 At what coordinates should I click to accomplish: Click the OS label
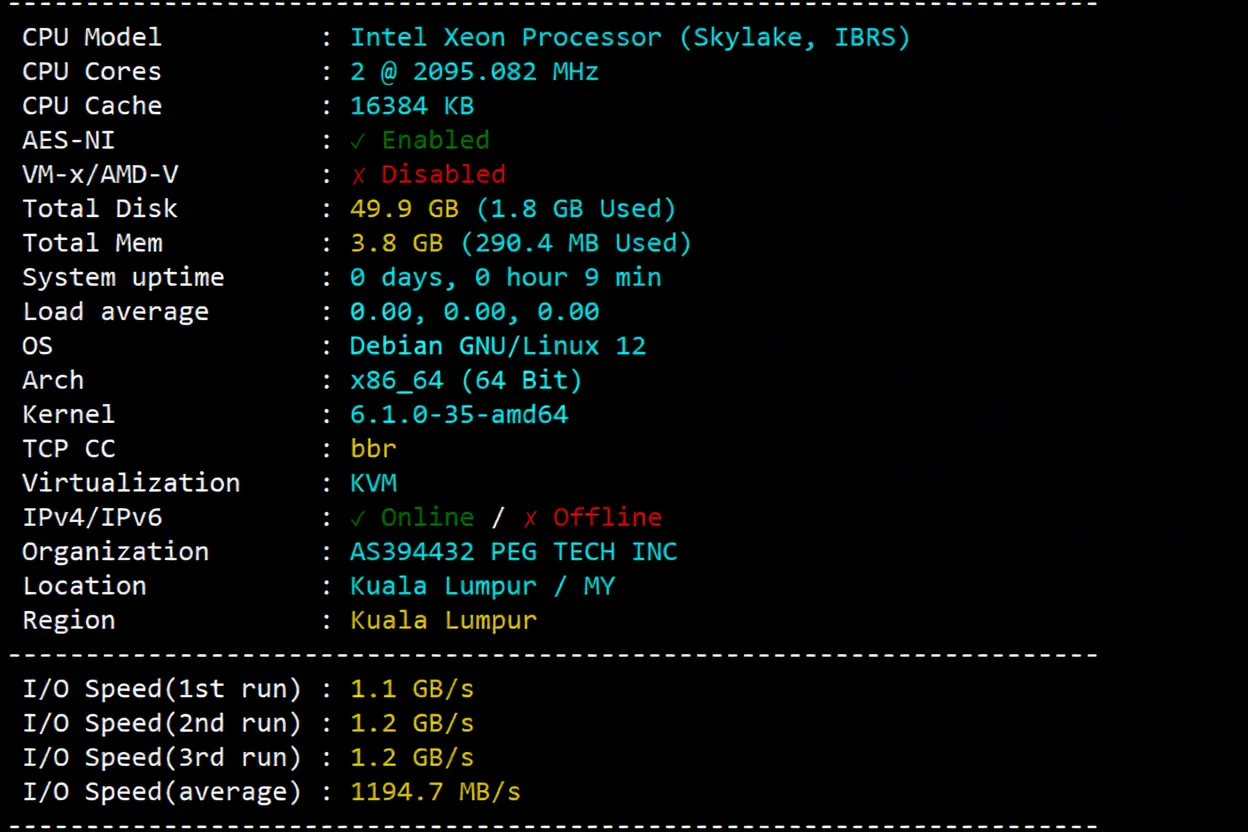tap(38, 346)
